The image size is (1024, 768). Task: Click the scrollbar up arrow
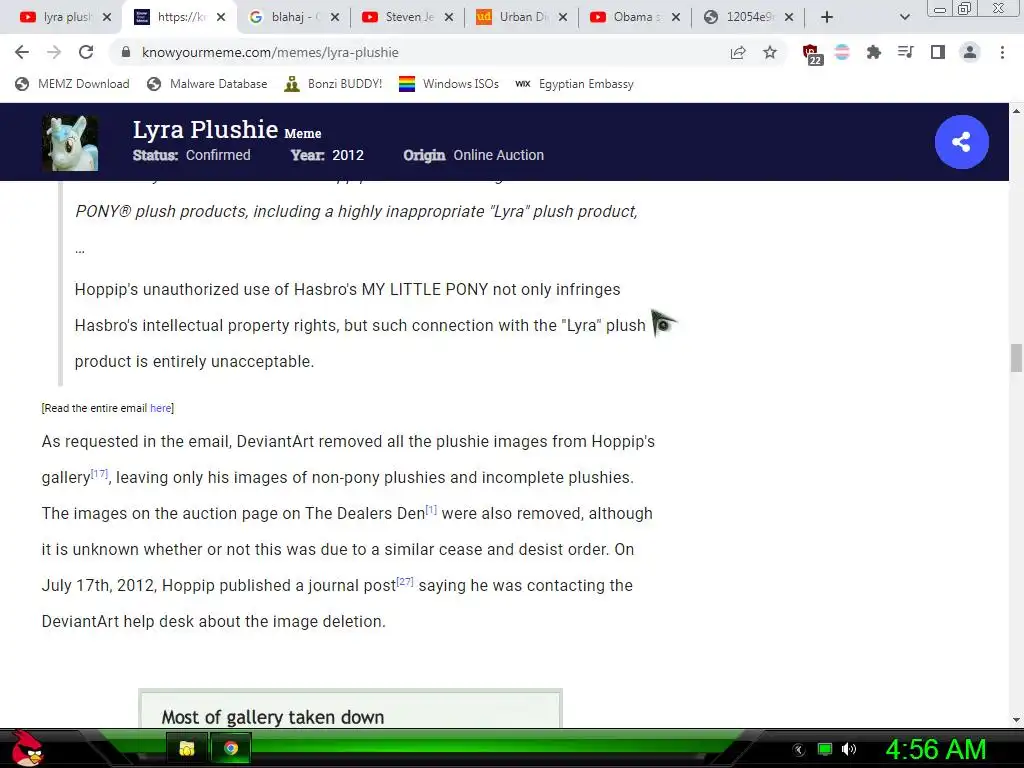(1016, 110)
